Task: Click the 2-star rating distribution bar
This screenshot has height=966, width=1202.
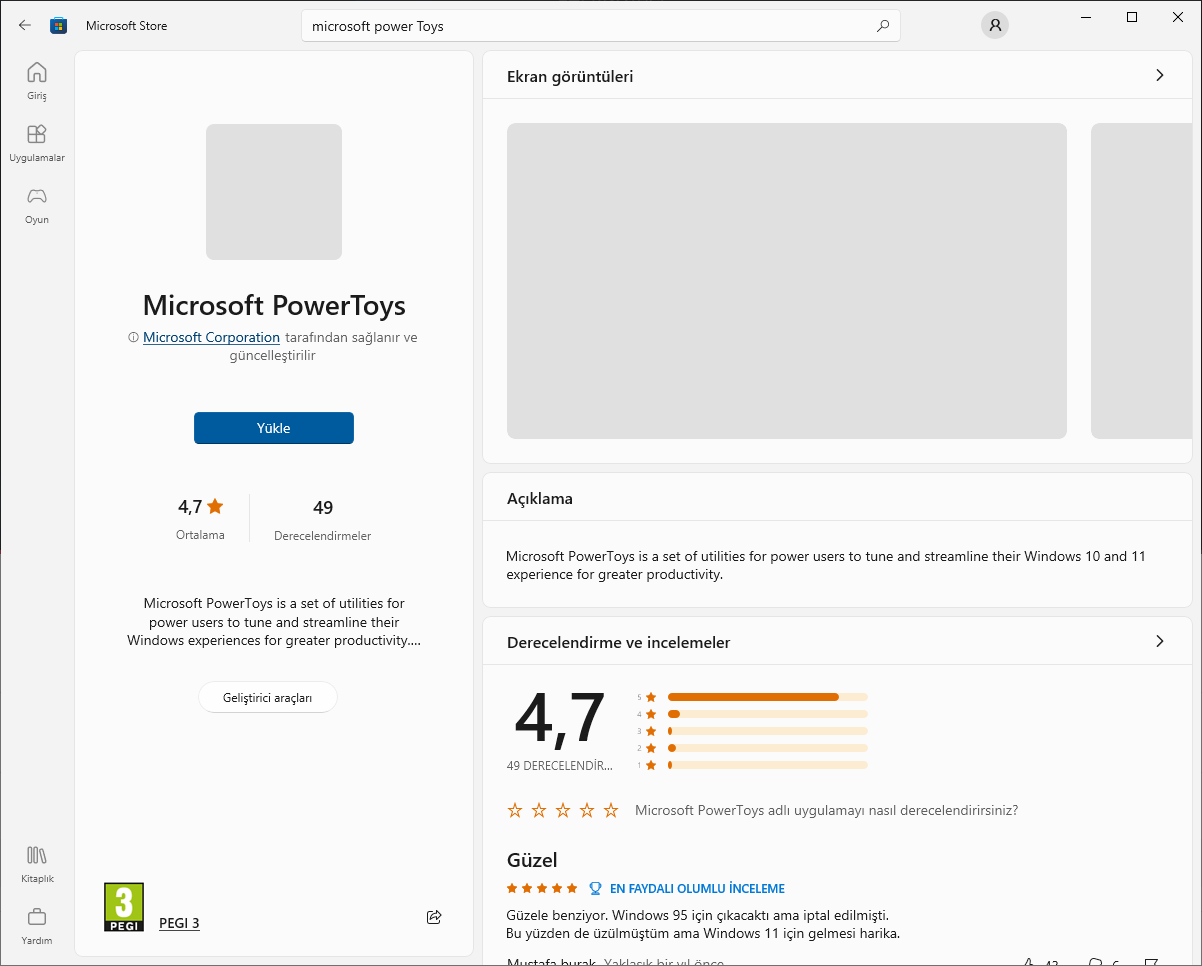Action: (768, 748)
